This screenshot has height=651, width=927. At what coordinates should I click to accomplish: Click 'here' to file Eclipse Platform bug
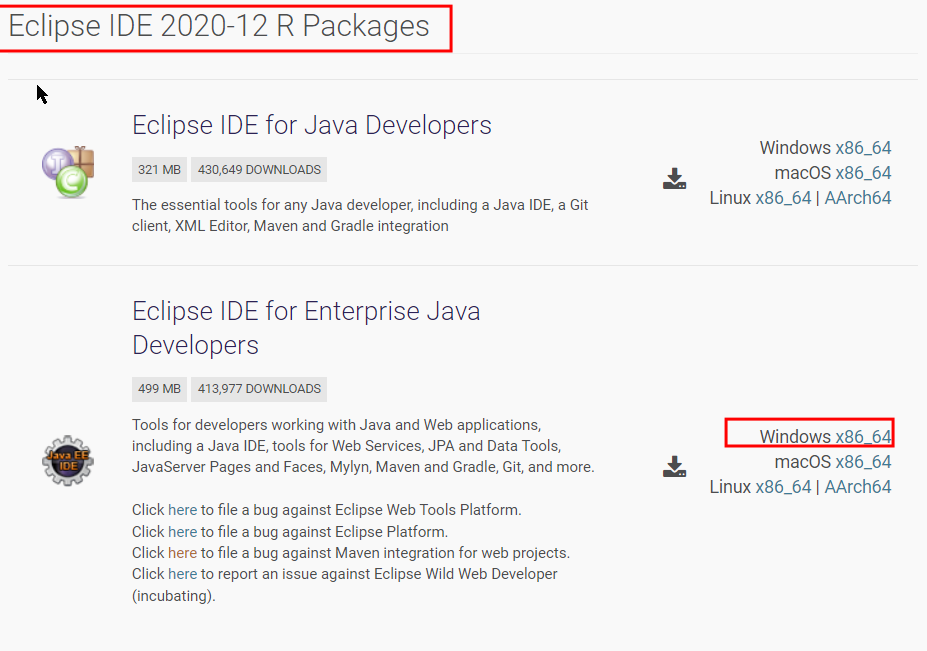point(182,532)
